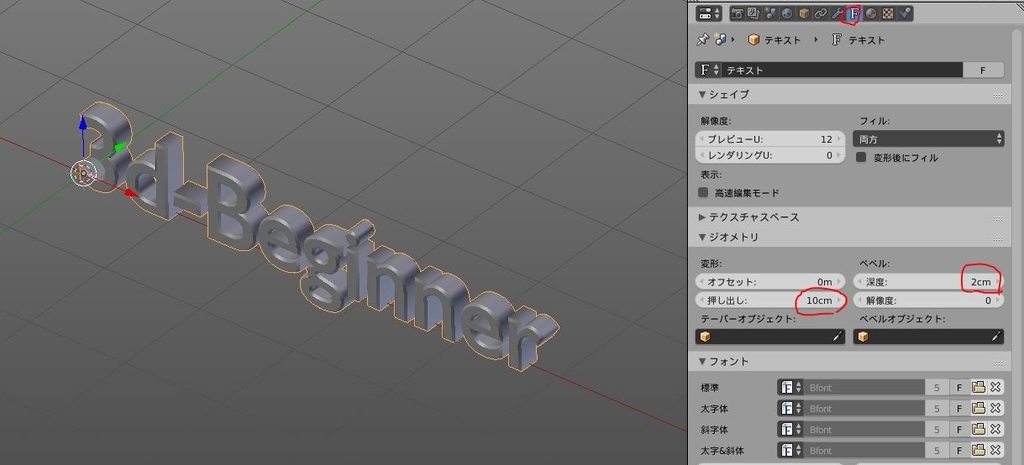The width and height of the screenshot is (1024, 465).
Task: Toggle the fake user F in 太字&斜体 row
Action: pyautogui.click(x=959, y=451)
